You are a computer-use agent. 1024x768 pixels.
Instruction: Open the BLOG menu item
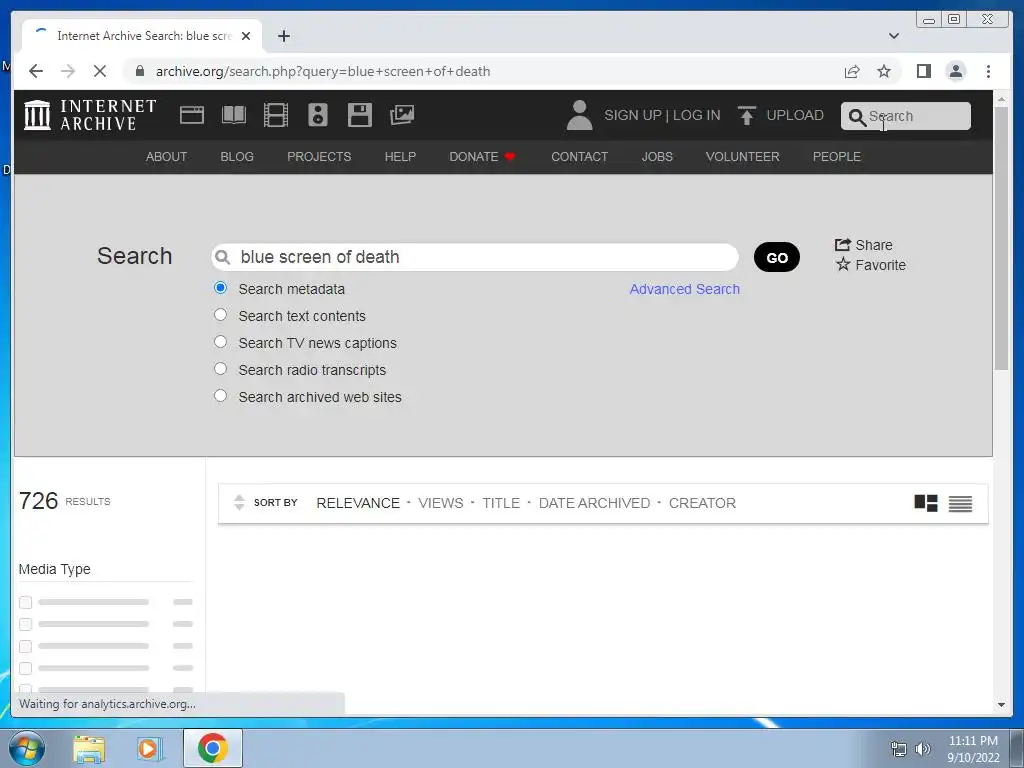(x=237, y=157)
